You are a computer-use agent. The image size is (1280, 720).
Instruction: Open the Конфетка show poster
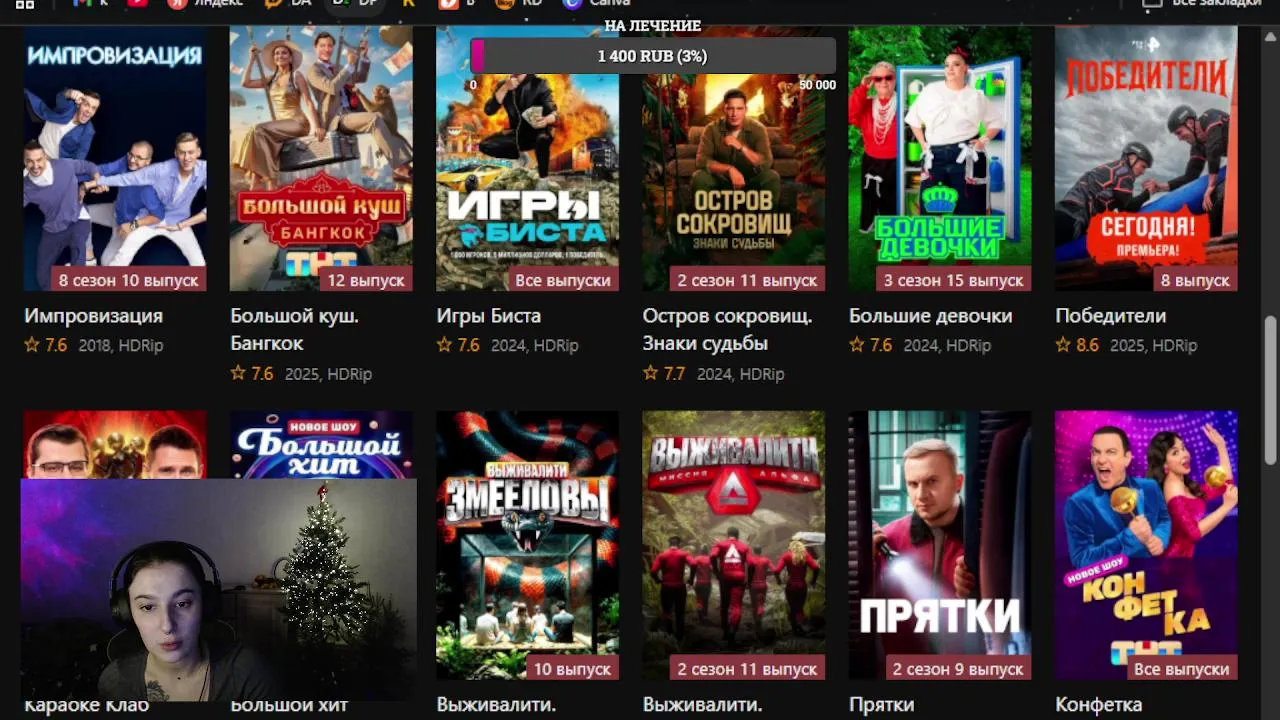pos(1146,545)
